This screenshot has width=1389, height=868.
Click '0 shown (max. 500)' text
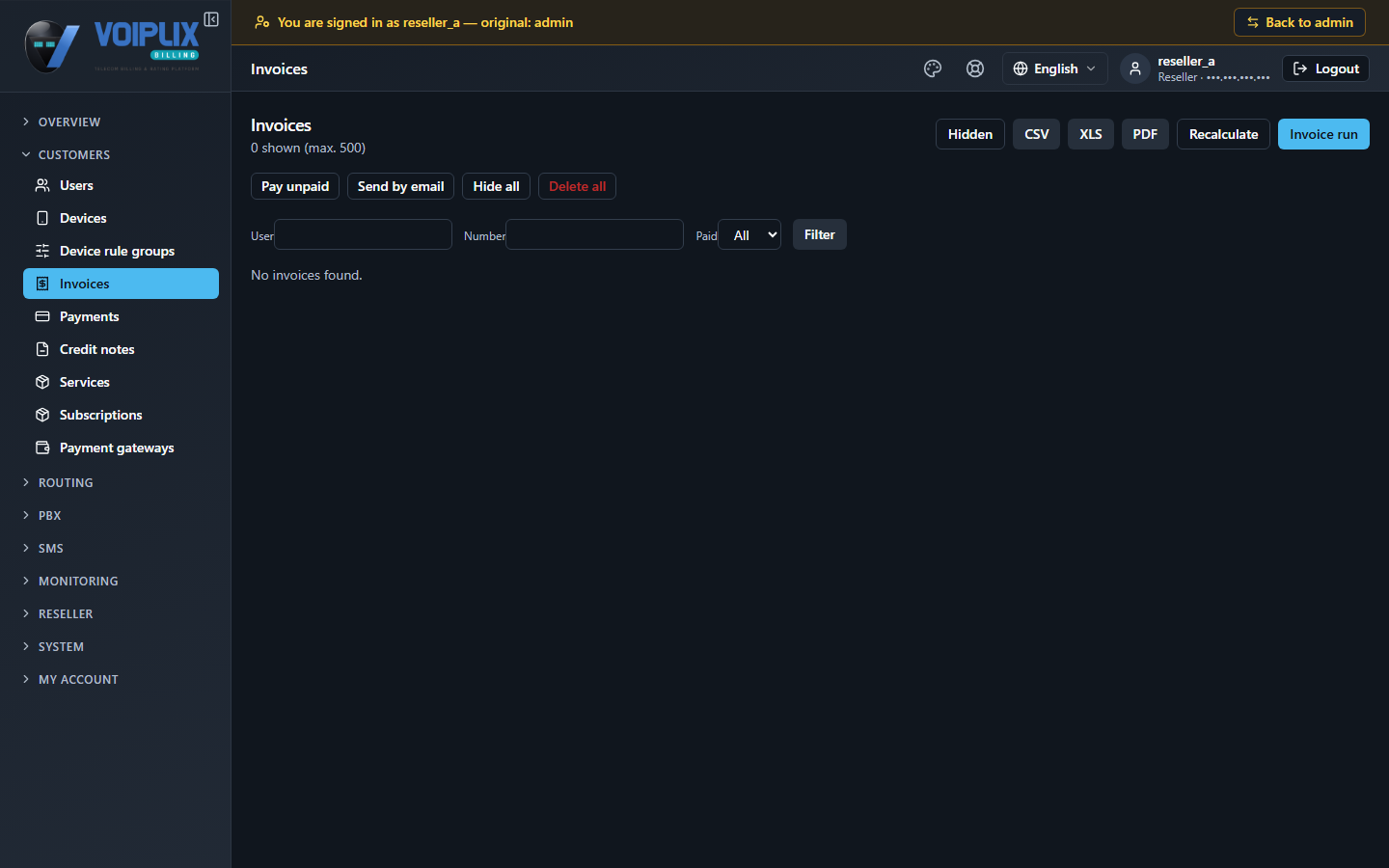coord(308,148)
